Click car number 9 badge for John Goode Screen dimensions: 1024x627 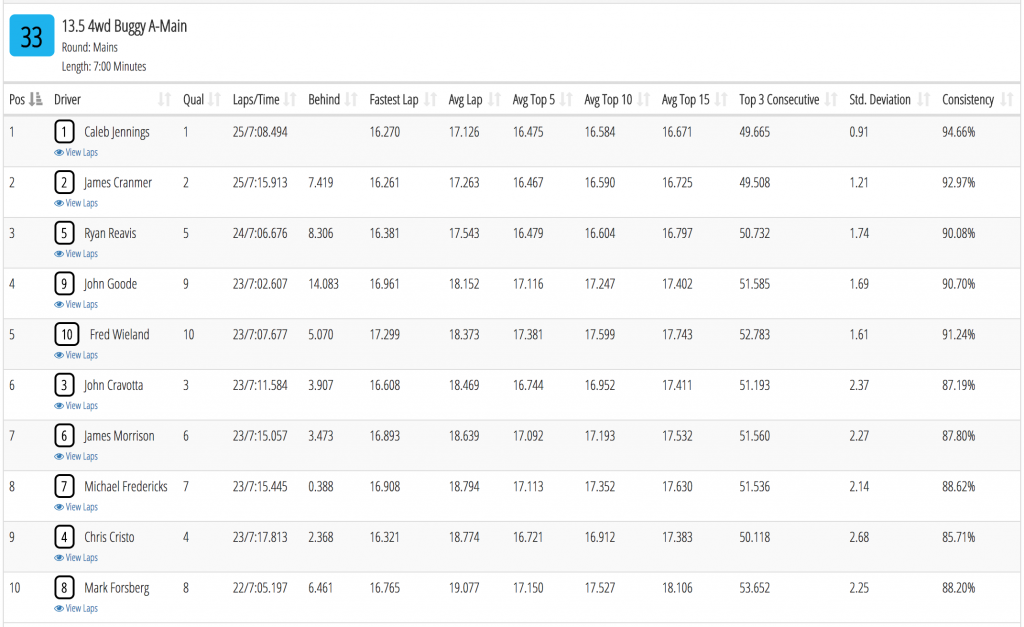pos(64,284)
